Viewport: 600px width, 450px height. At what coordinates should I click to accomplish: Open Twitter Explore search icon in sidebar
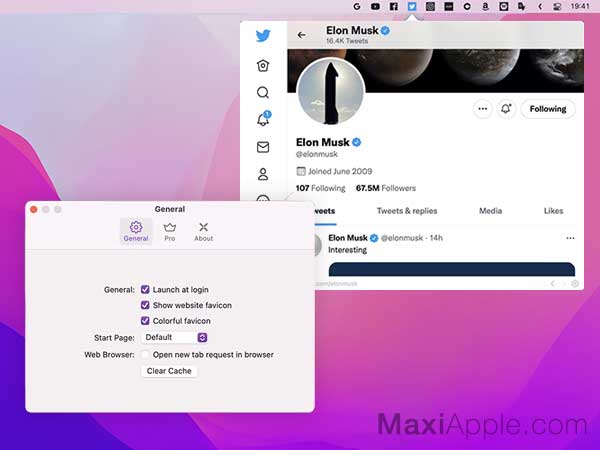263,93
